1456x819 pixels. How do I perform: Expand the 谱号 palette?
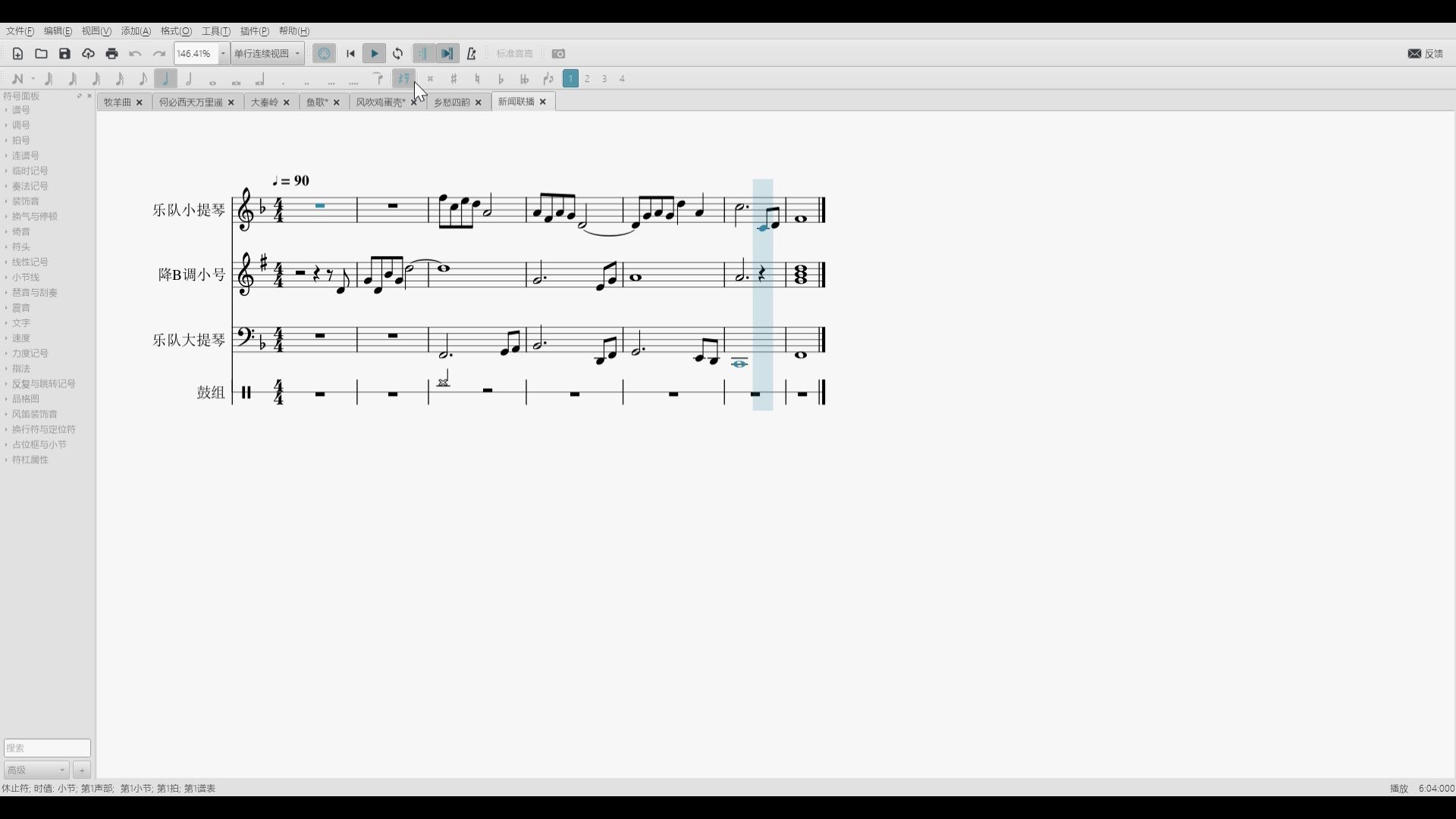(21, 110)
